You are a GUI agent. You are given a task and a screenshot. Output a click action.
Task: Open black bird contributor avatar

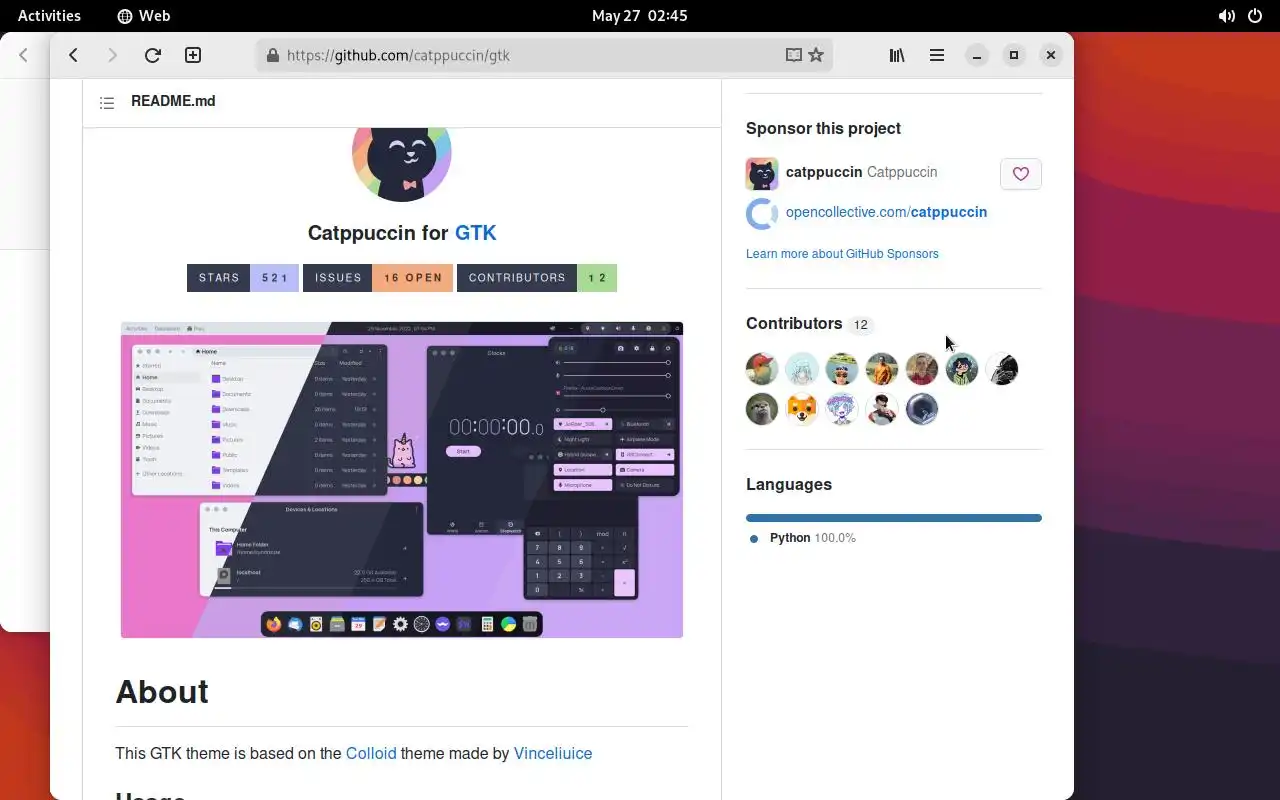(1002, 369)
